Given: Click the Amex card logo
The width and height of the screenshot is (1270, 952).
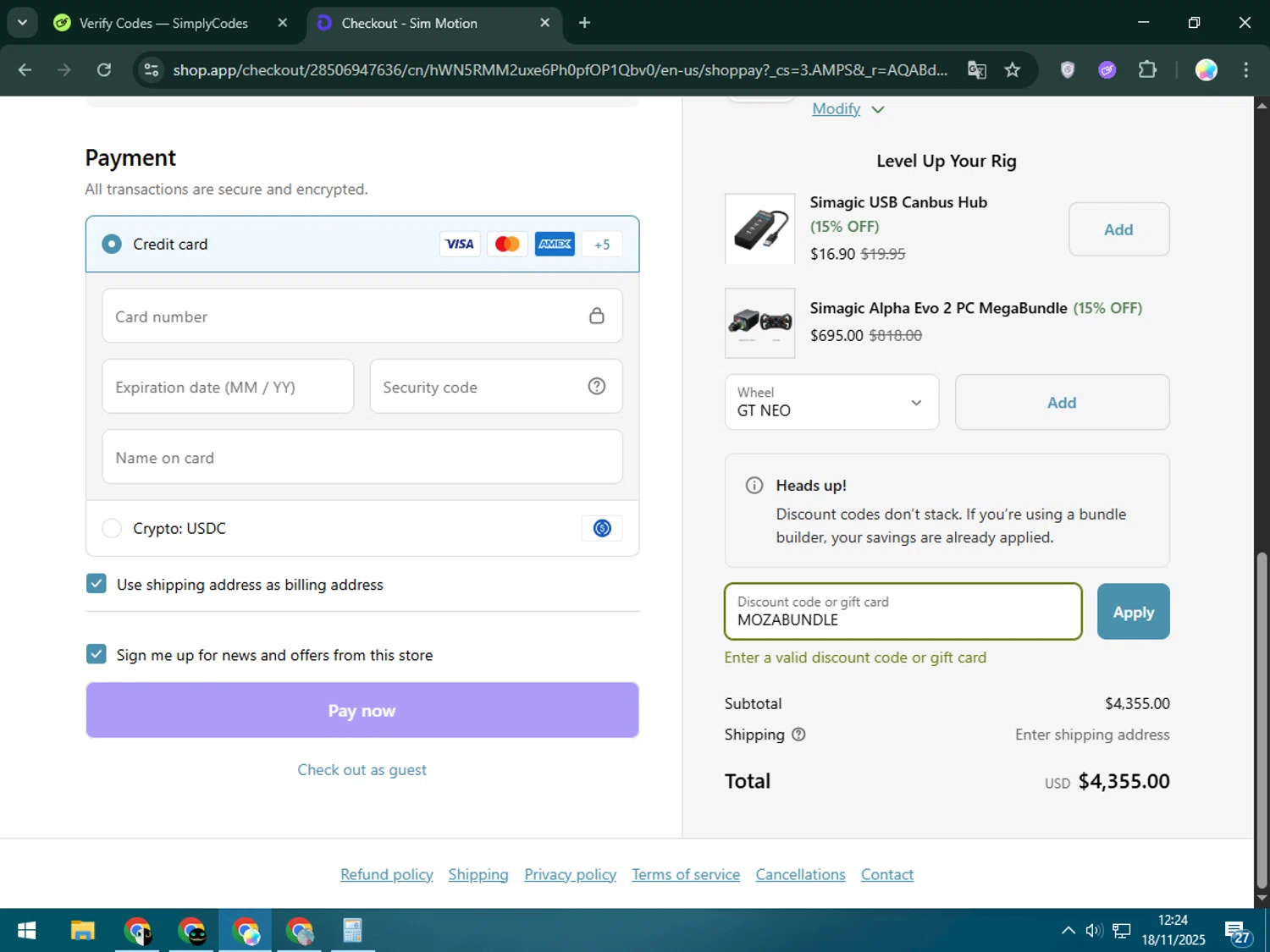Looking at the screenshot, I should 555,244.
